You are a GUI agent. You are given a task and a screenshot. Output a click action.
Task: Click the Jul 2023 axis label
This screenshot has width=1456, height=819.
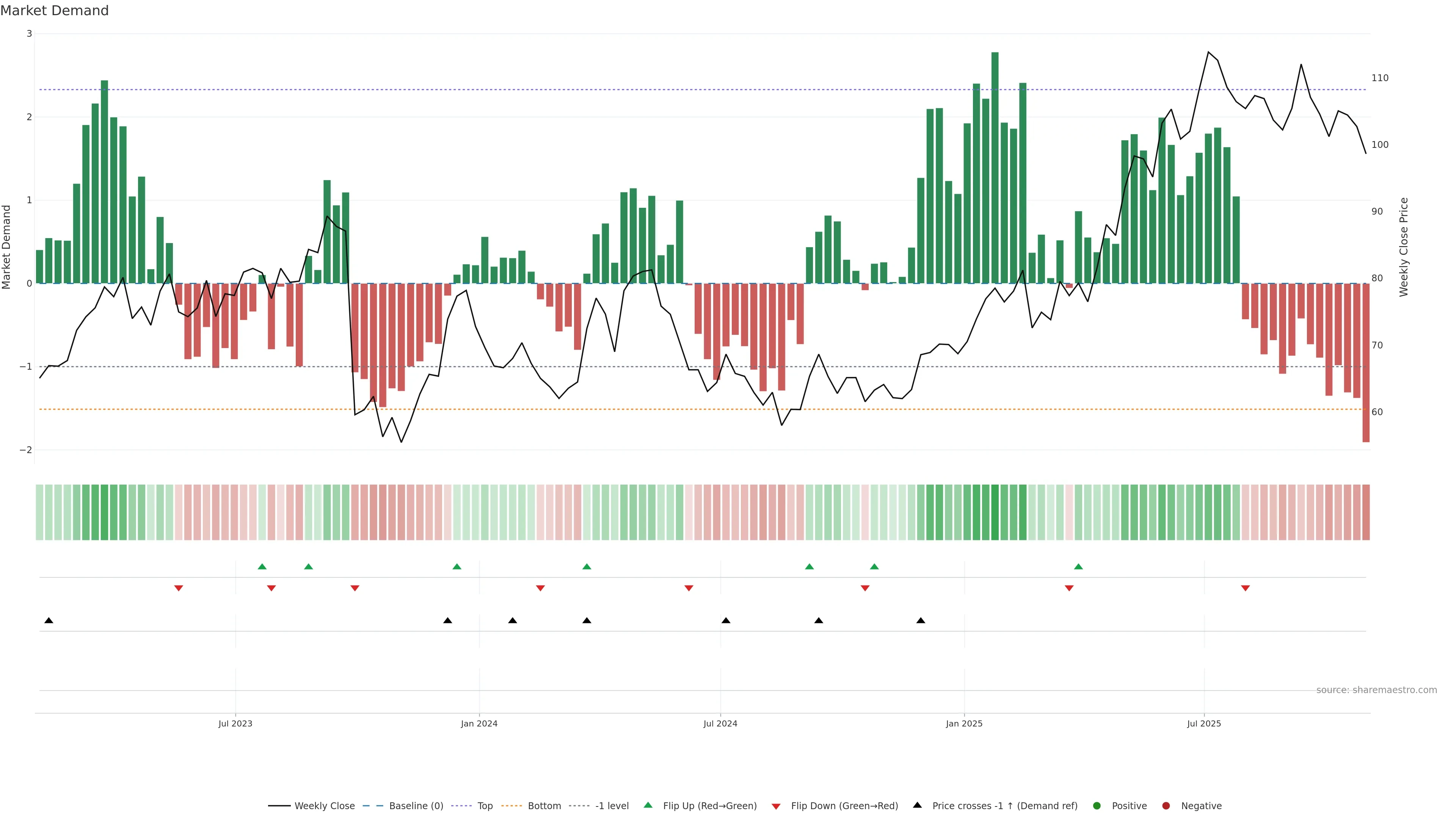[x=235, y=723]
